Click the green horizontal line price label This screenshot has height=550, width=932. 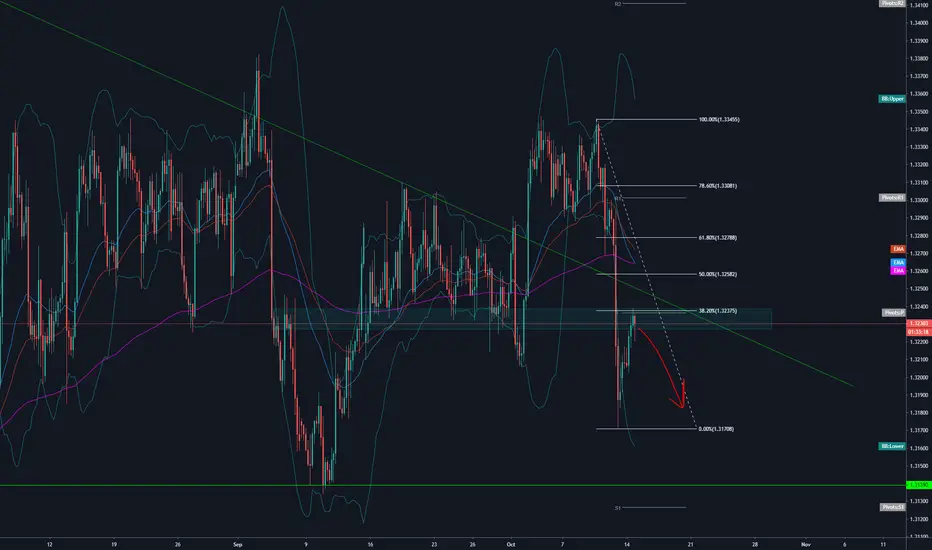point(919,485)
